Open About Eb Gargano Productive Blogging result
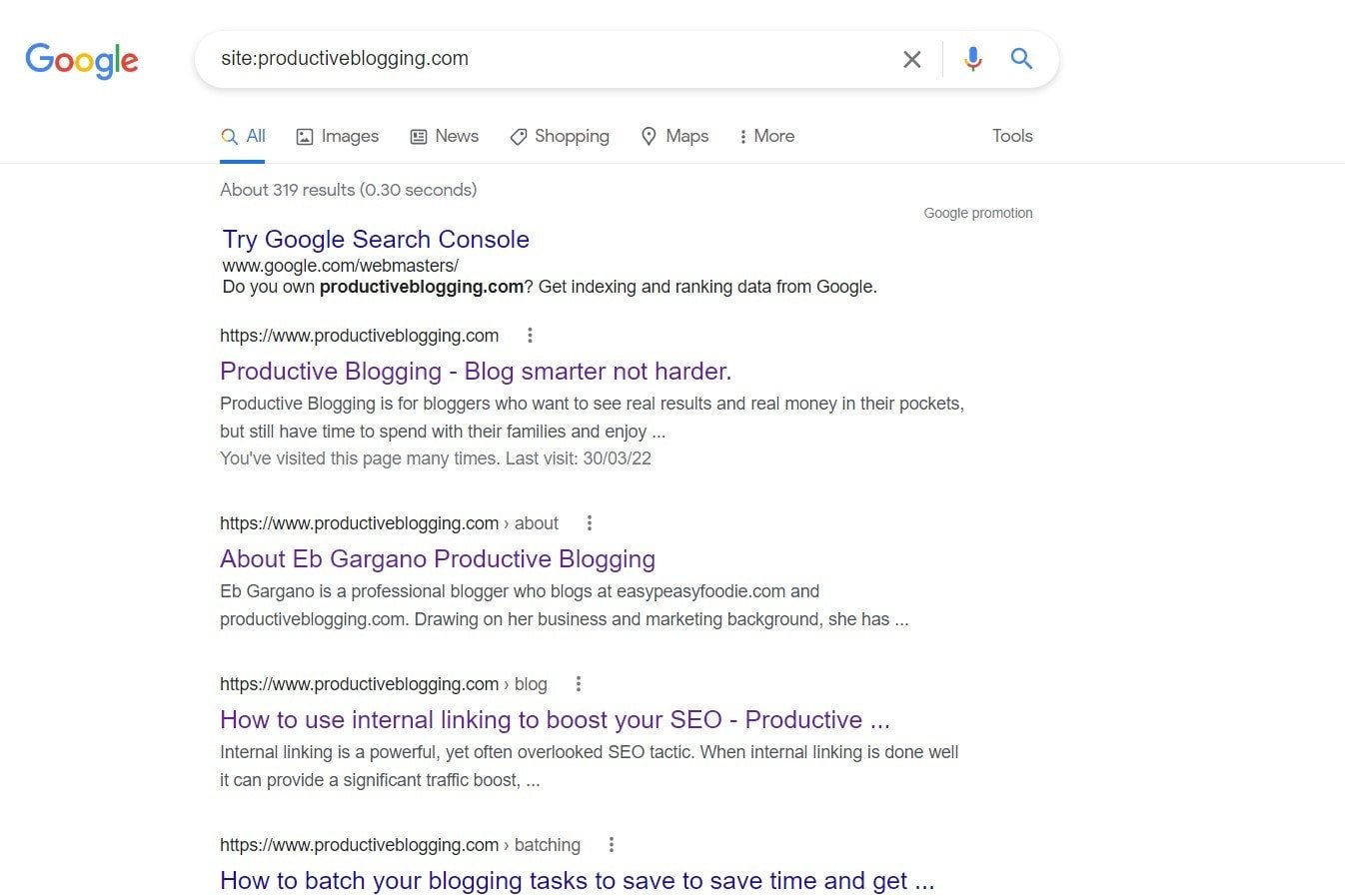Viewport: 1345px width, 896px height. pyautogui.click(x=438, y=559)
